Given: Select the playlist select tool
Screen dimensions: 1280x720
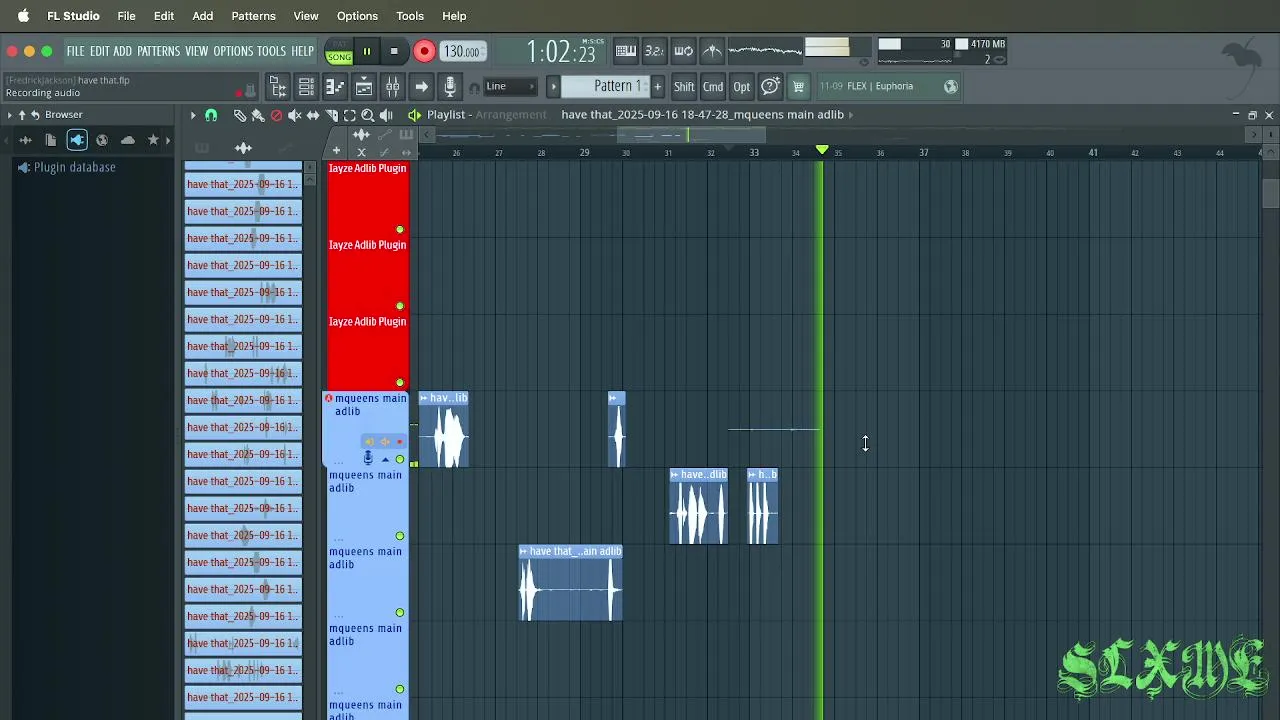Looking at the screenshot, I should [349, 115].
